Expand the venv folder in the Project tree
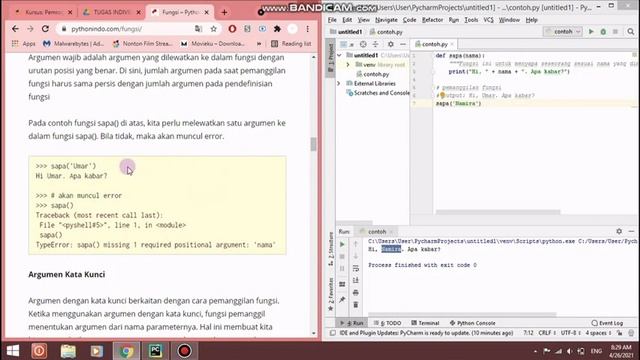Image resolution: width=640 pixels, height=360 pixels. [x=348, y=64]
